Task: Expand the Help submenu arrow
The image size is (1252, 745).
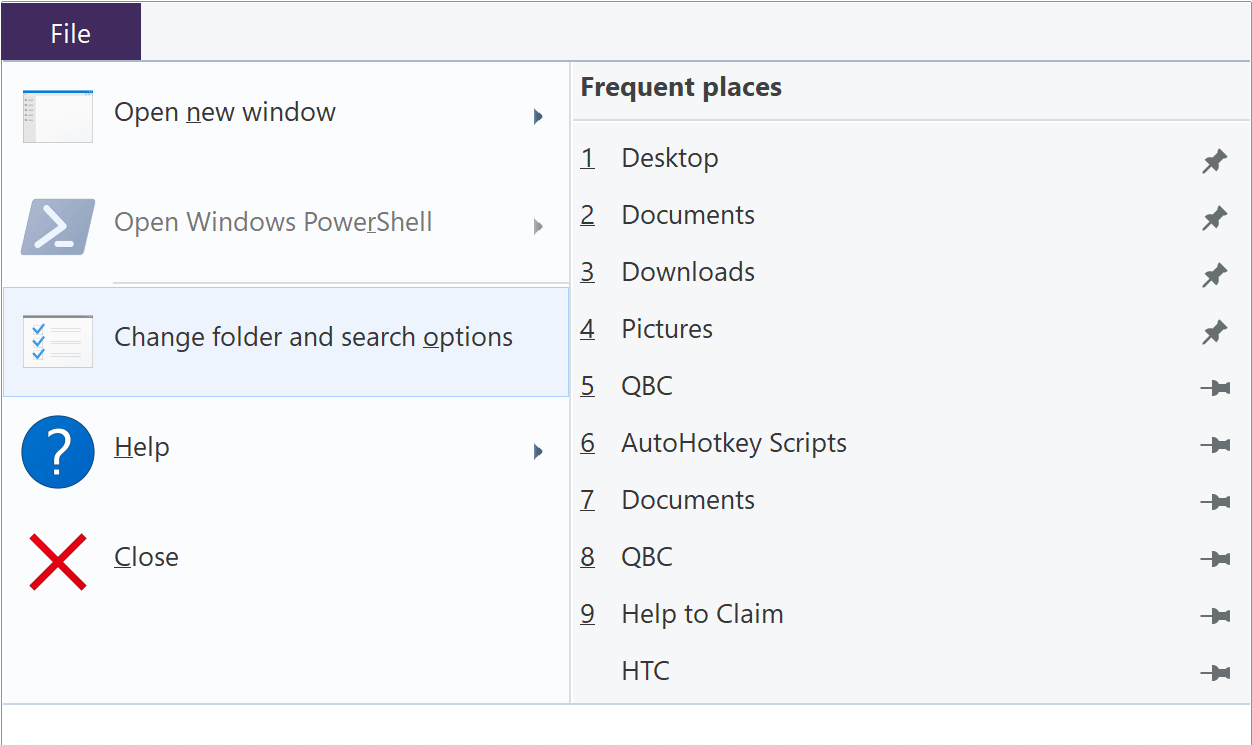Action: click(x=538, y=451)
